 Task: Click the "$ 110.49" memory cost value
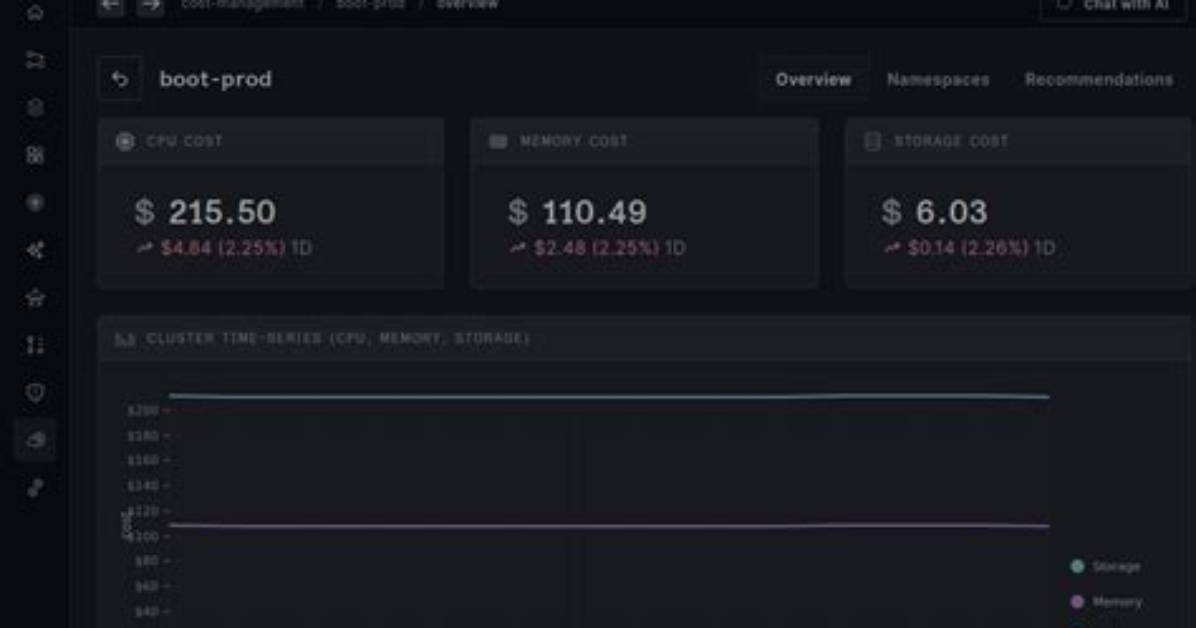(577, 212)
